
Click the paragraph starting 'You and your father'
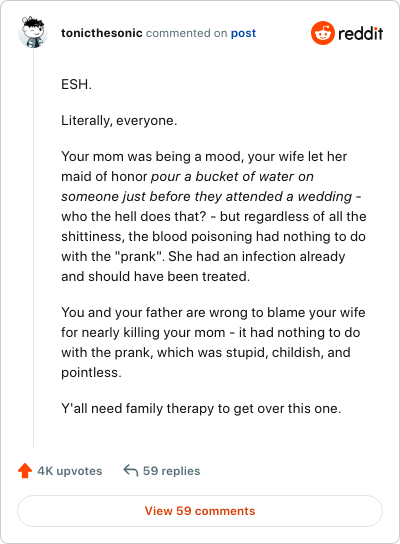pyautogui.click(x=213, y=342)
